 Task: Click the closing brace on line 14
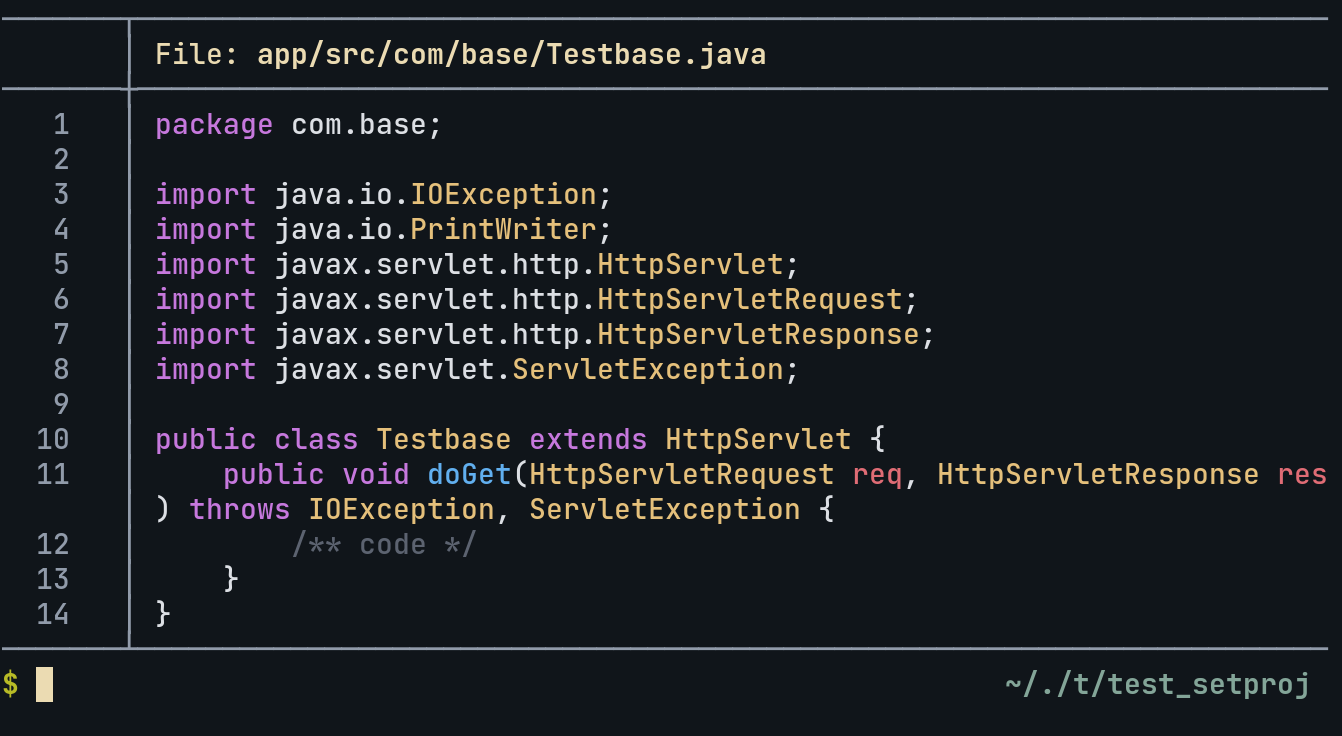click(x=163, y=614)
